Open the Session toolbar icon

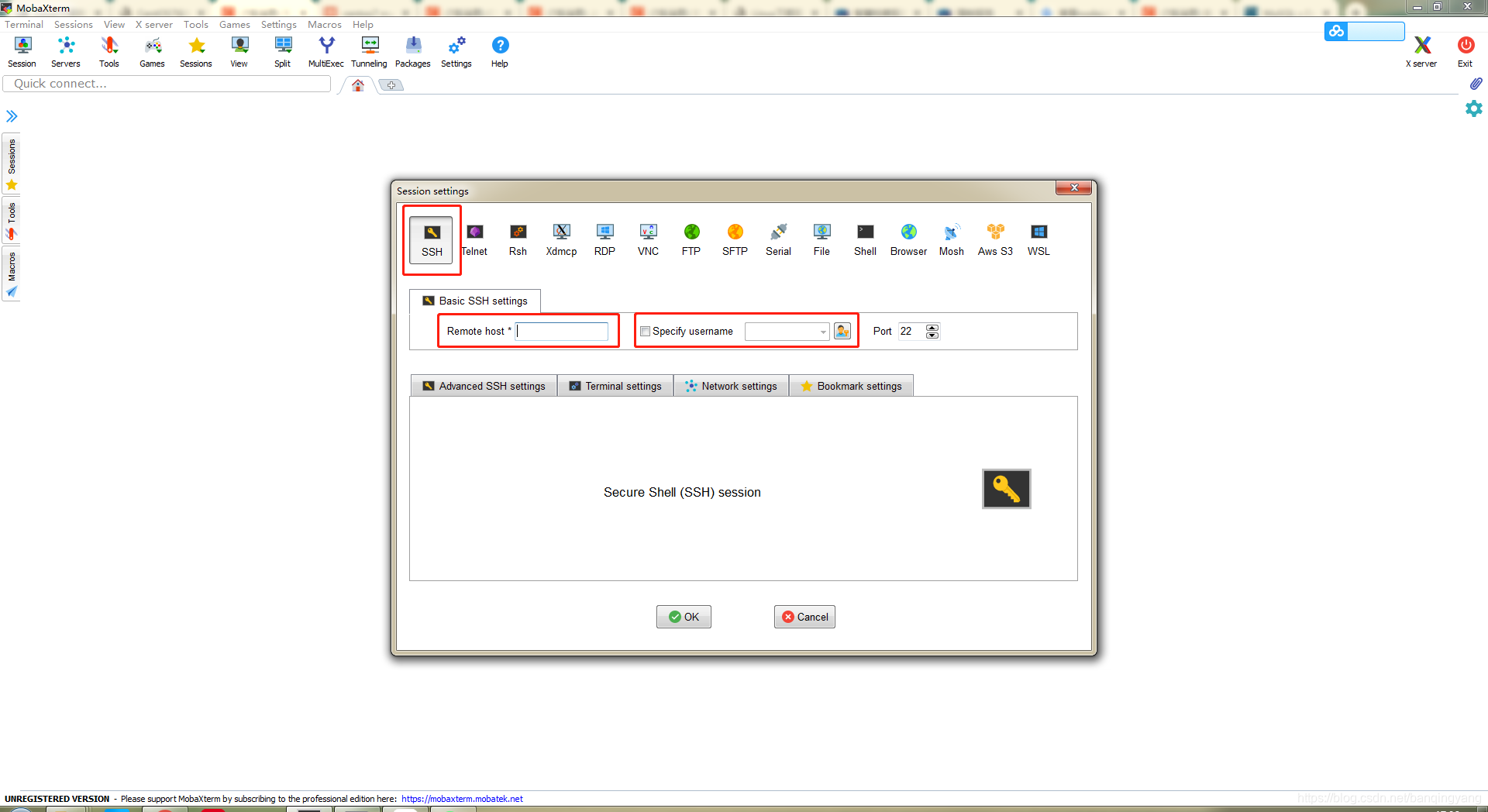point(22,52)
